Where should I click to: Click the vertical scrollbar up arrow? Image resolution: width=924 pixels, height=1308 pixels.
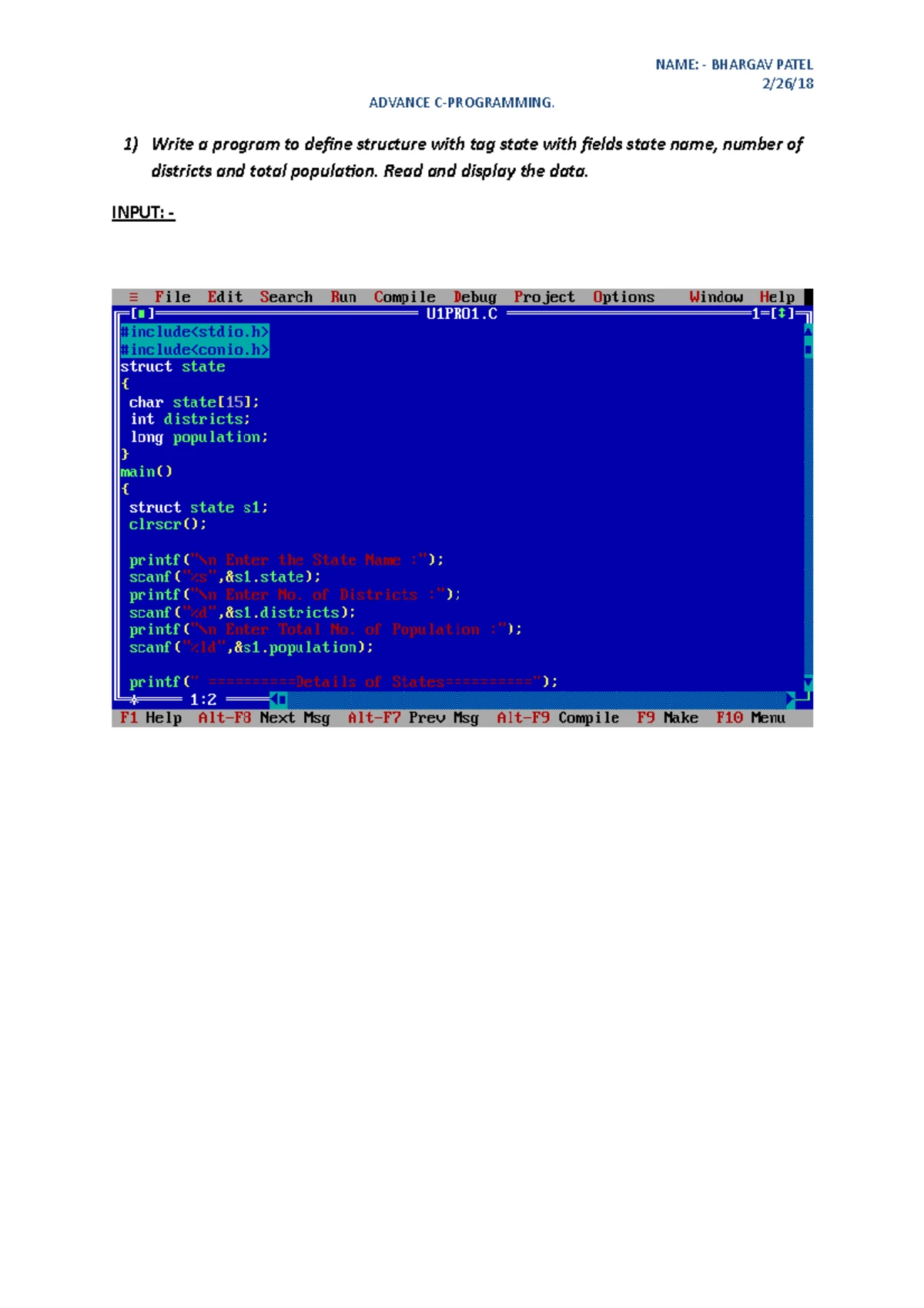coord(808,331)
